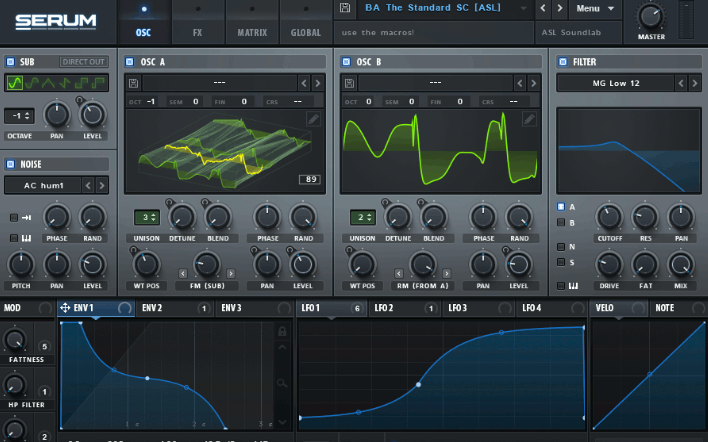Click DIRECT OUT button in SUB

click(x=83, y=62)
